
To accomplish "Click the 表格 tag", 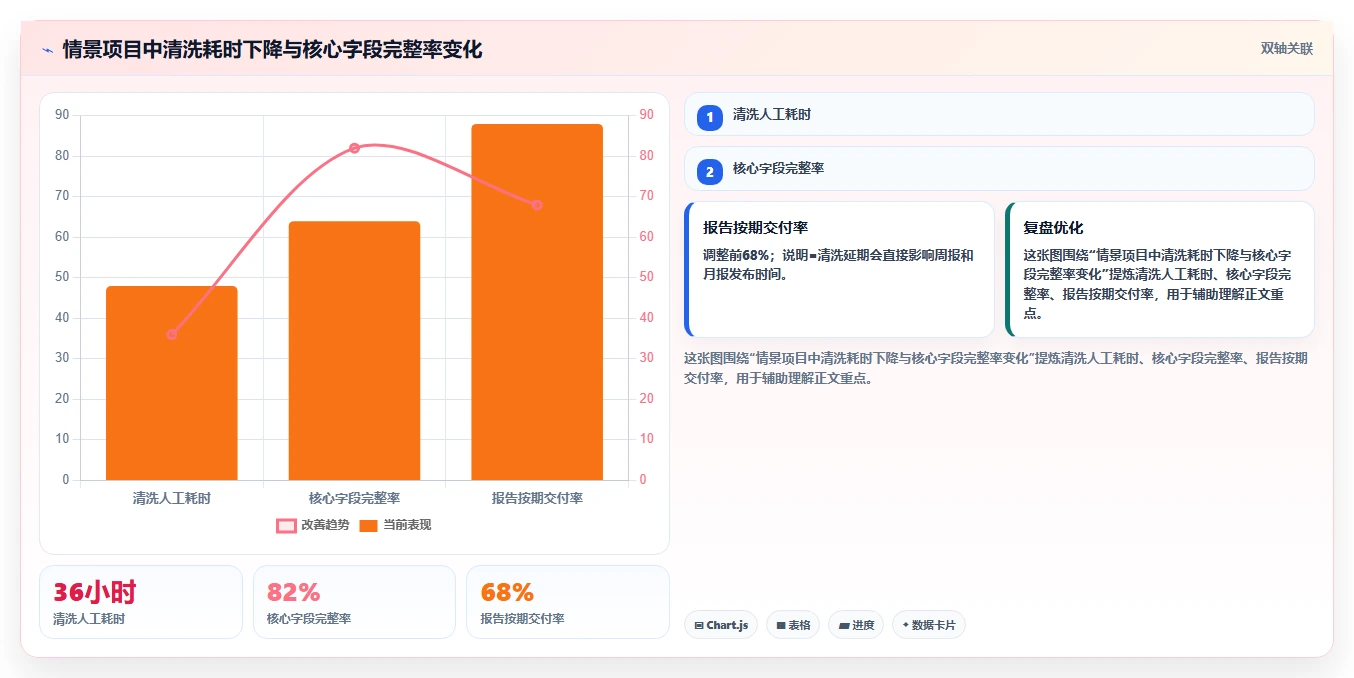I will tap(793, 625).
